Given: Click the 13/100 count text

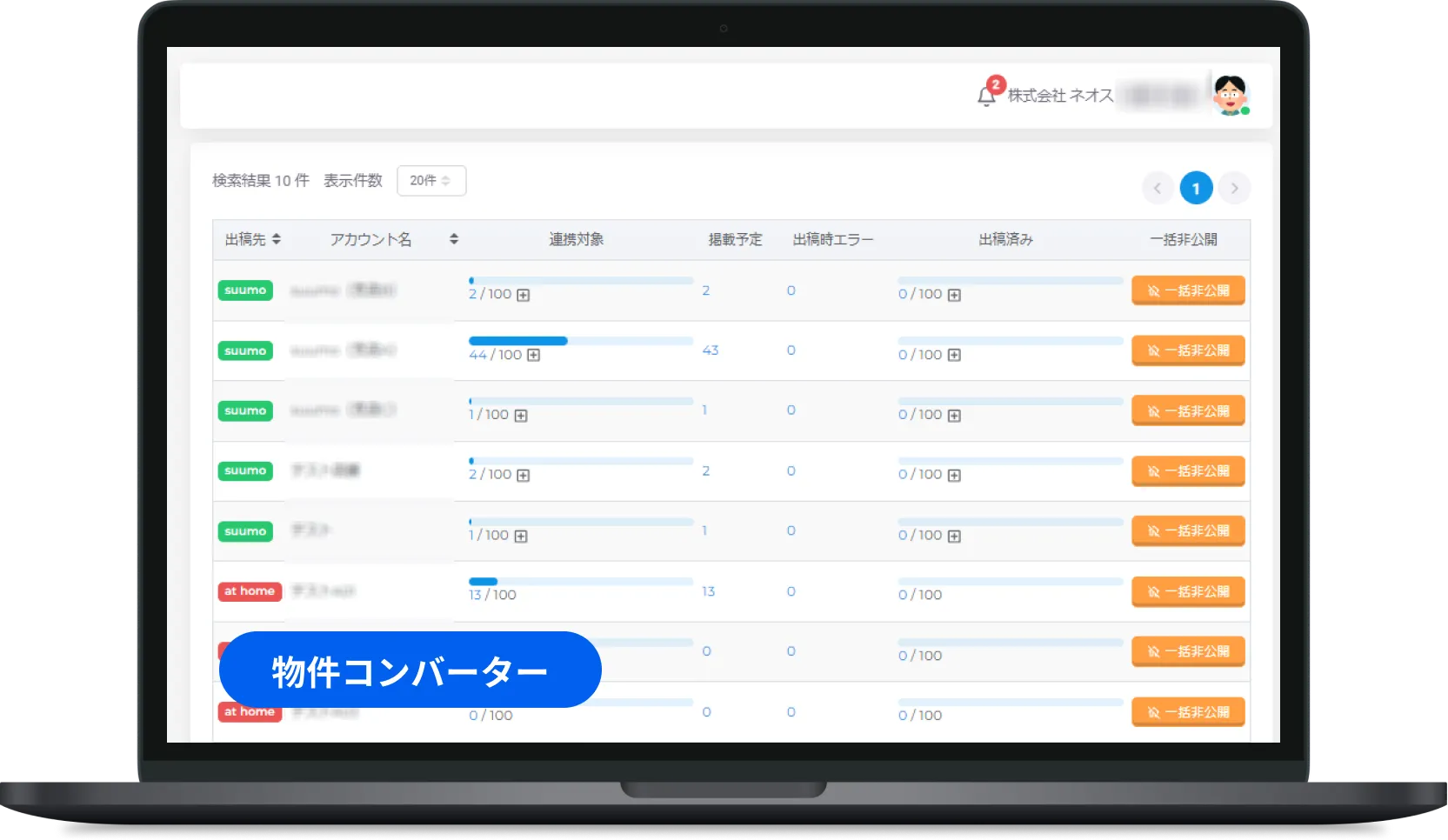Looking at the screenshot, I should tap(492, 595).
